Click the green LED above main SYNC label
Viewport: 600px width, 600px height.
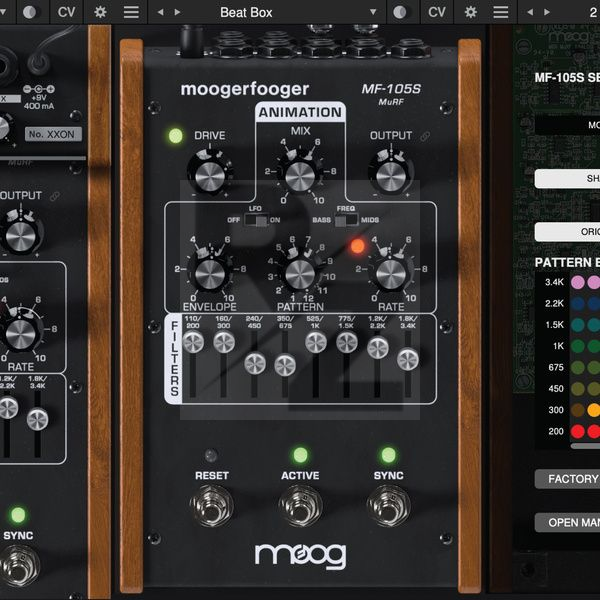click(388, 455)
